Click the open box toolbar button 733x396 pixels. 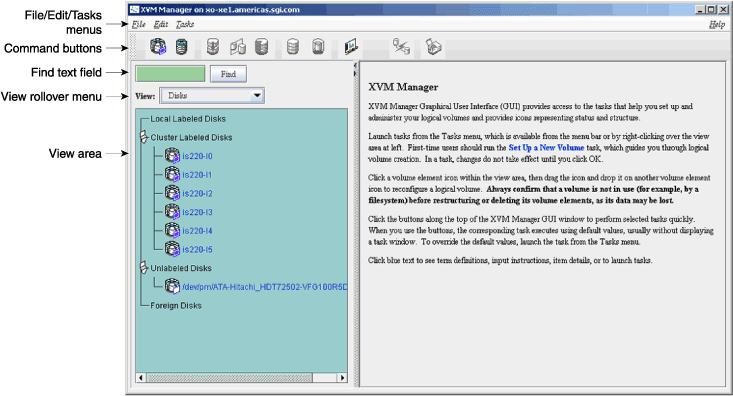433,47
